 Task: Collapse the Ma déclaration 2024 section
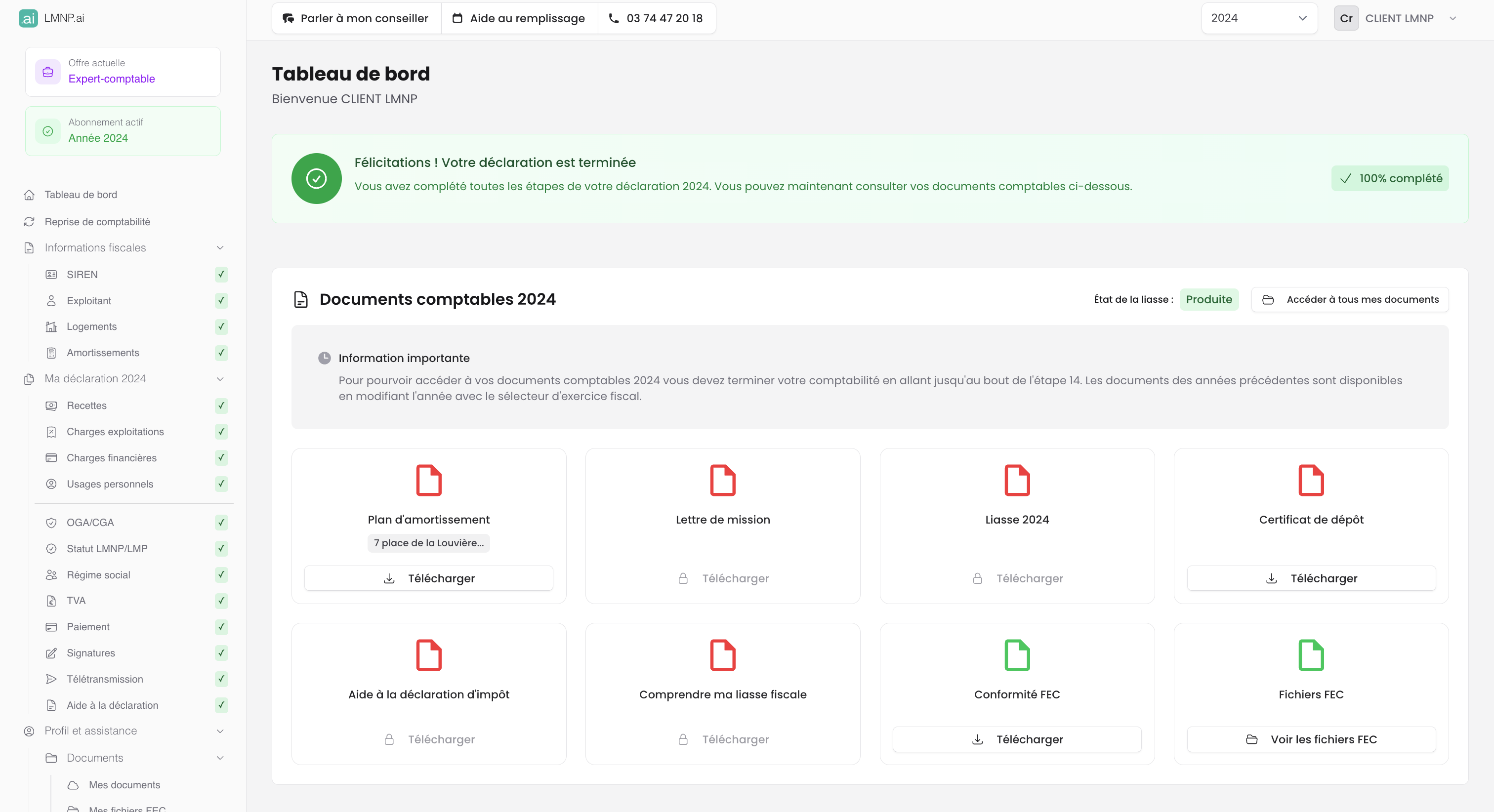pyautogui.click(x=220, y=379)
